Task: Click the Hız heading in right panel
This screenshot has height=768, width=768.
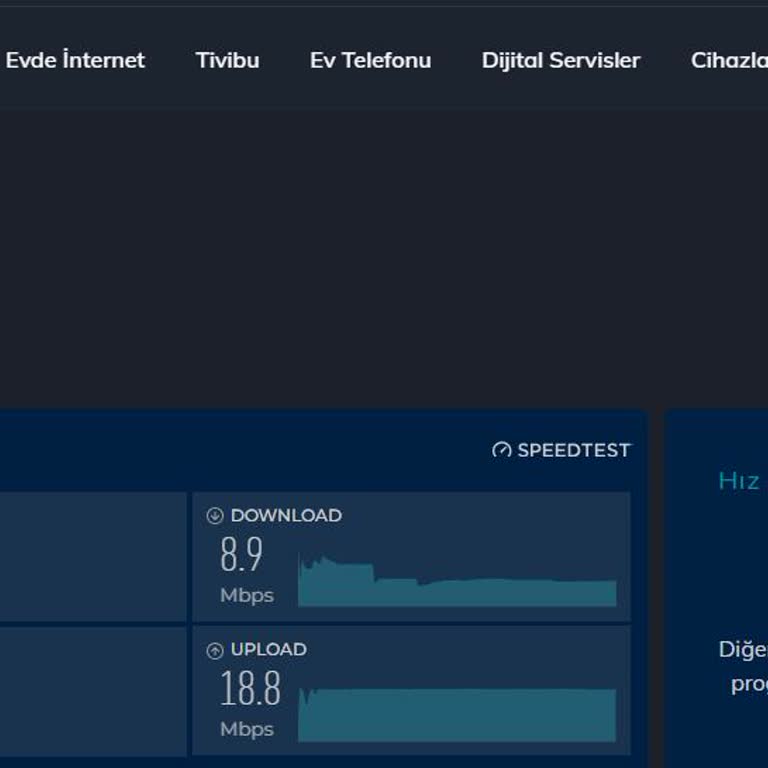Action: 739,481
